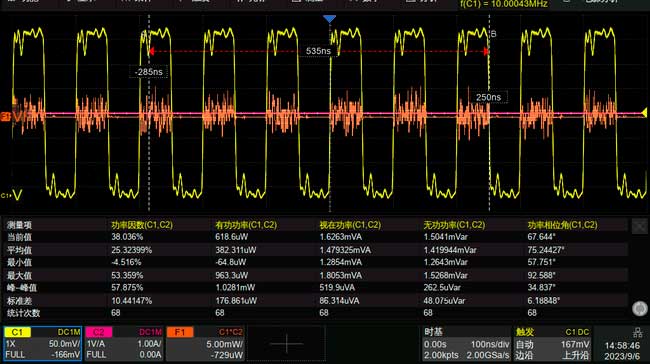650x364 pixels.
Task: Click the network status icon
Action: click(638, 332)
